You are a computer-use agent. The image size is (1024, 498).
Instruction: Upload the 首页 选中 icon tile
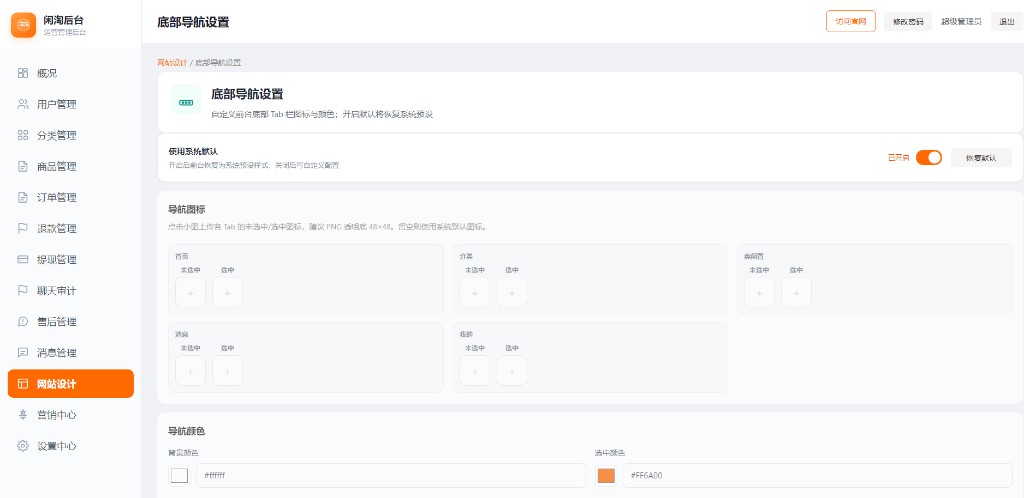(227, 292)
